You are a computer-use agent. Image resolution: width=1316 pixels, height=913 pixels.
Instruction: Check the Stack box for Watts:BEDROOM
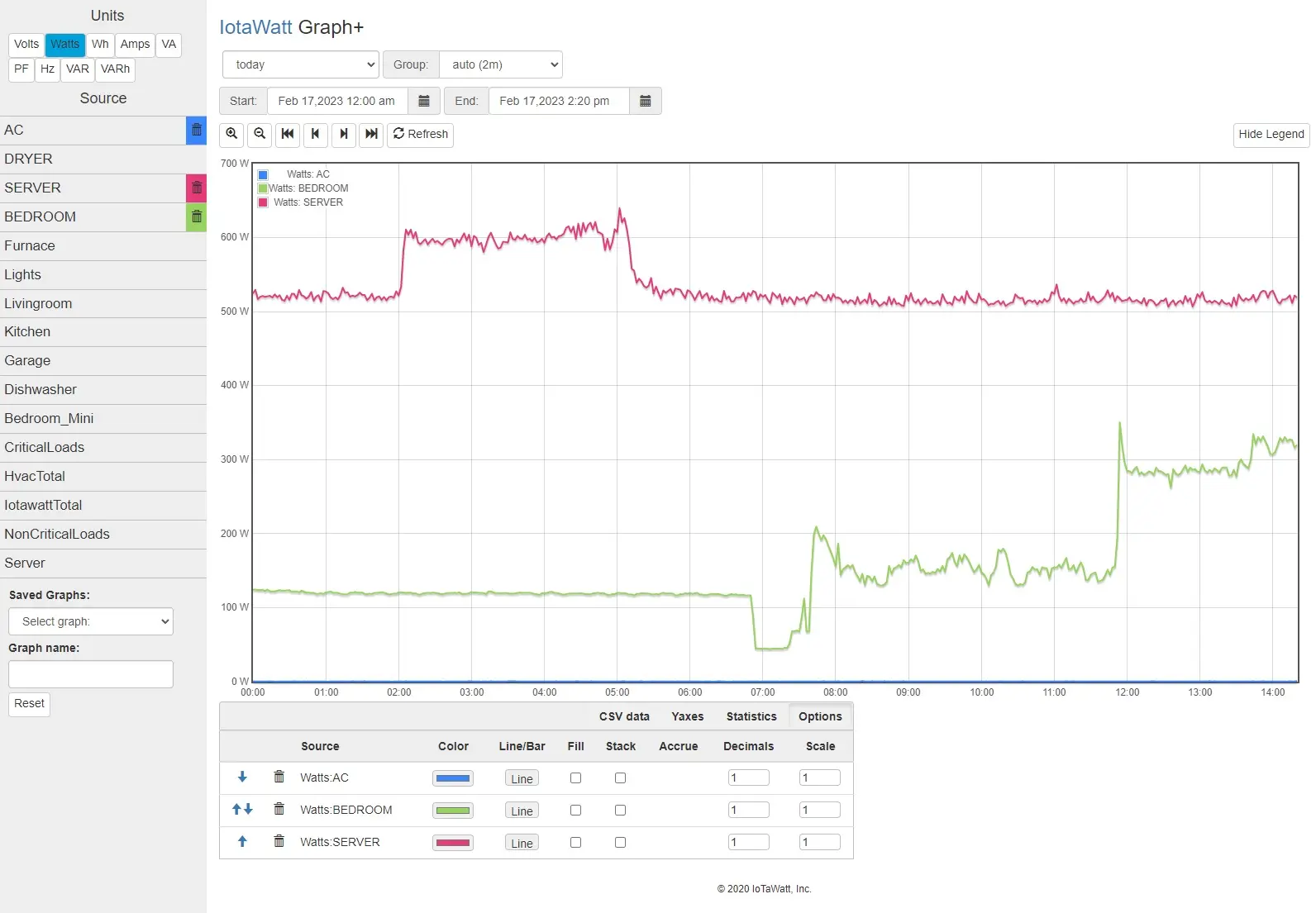pos(621,811)
